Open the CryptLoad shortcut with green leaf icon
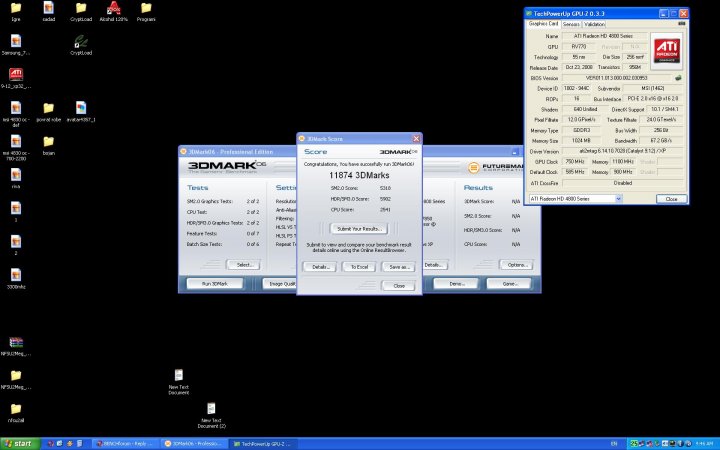 pyautogui.click(x=81, y=42)
